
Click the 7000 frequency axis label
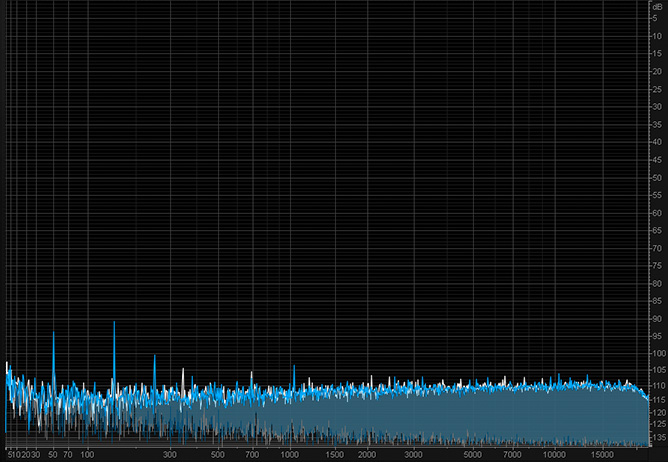pyautogui.click(x=510, y=454)
